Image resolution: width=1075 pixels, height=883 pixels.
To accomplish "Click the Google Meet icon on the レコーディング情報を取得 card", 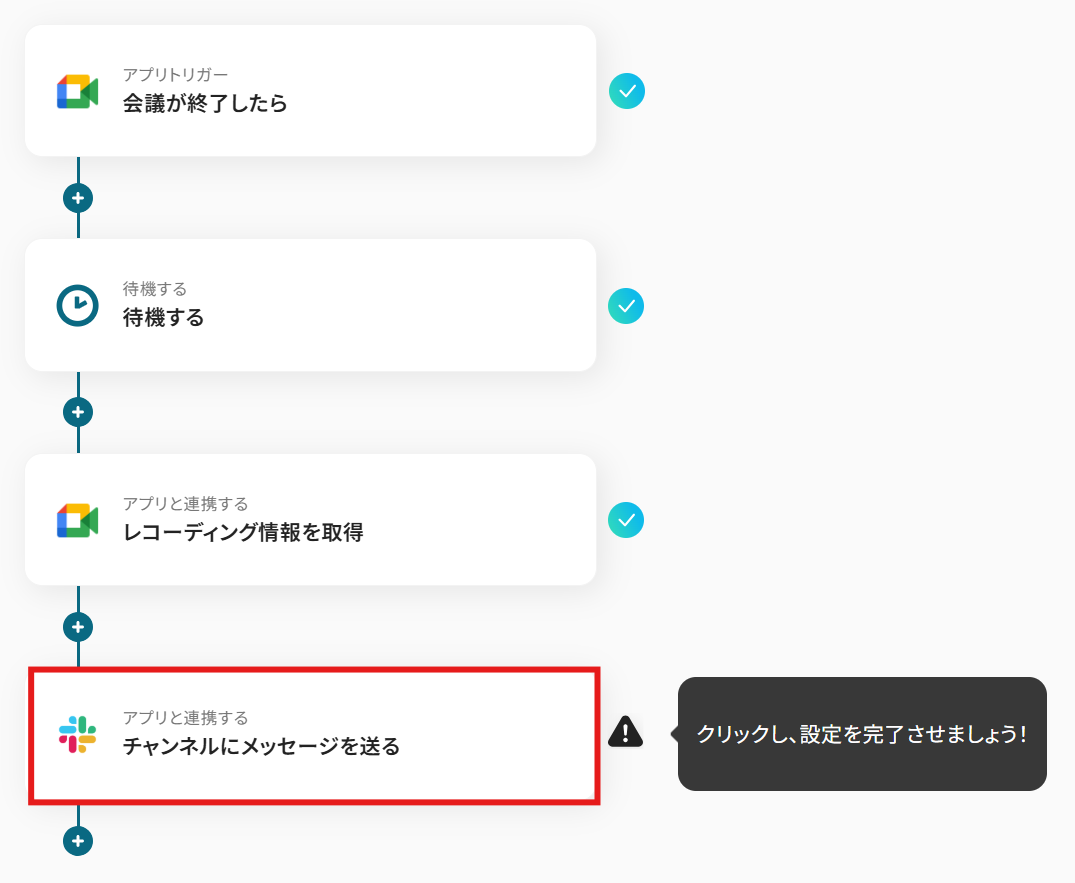I will pos(77,520).
